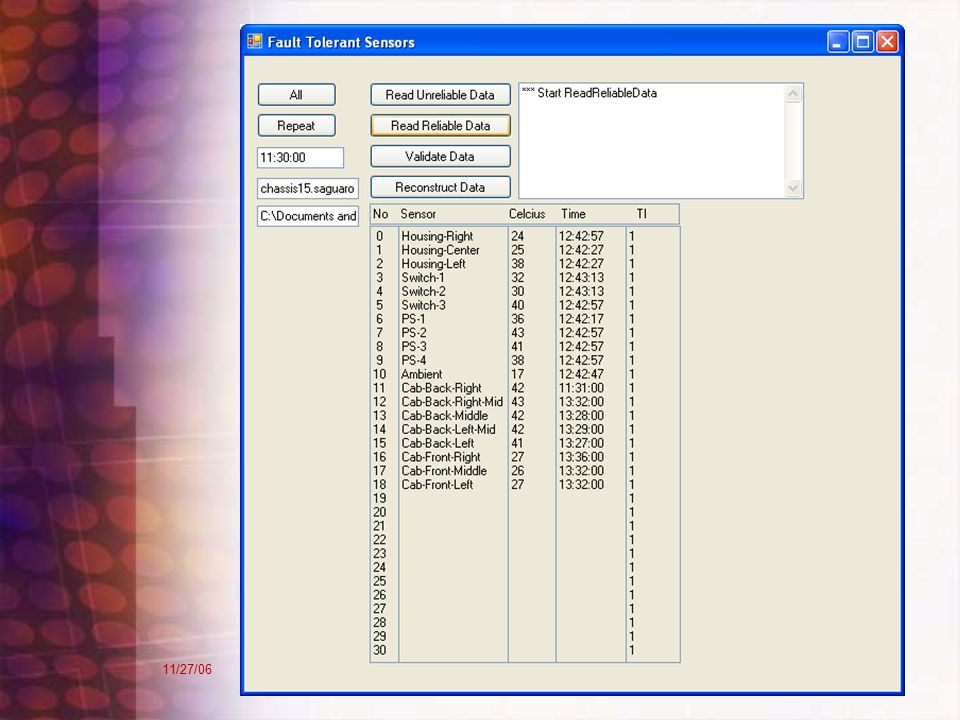The height and width of the screenshot is (720, 960).
Task: Maximize the Fault Tolerant Sensors window
Action: coord(863,42)
